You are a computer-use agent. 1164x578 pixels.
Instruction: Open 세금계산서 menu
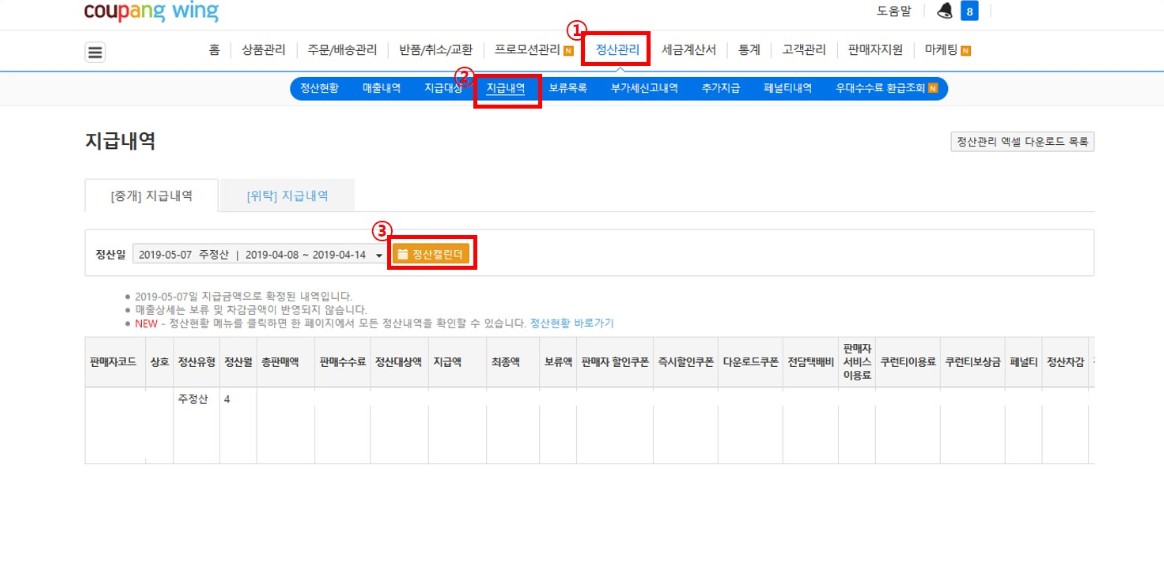688,50
